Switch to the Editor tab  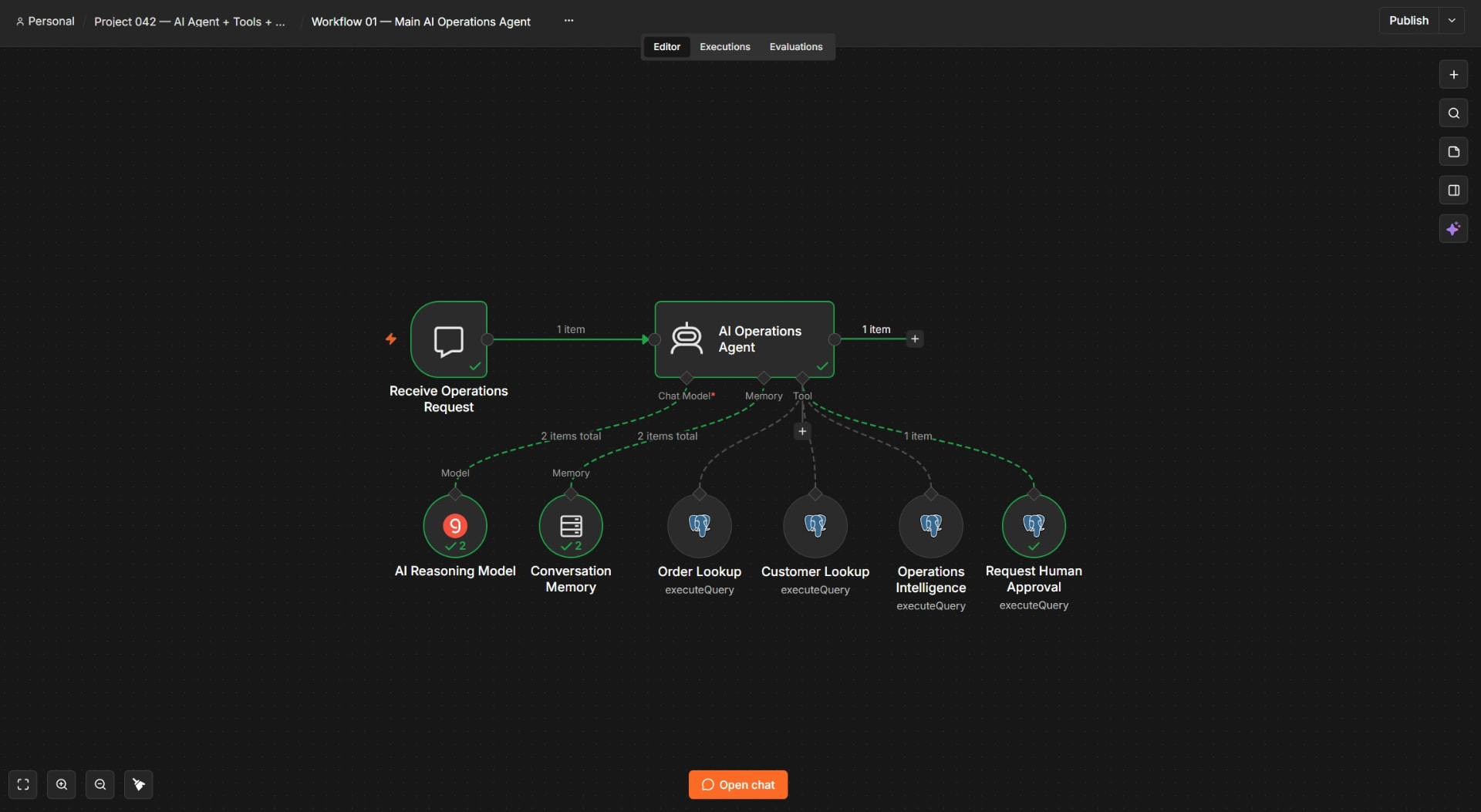coord(666,47)
